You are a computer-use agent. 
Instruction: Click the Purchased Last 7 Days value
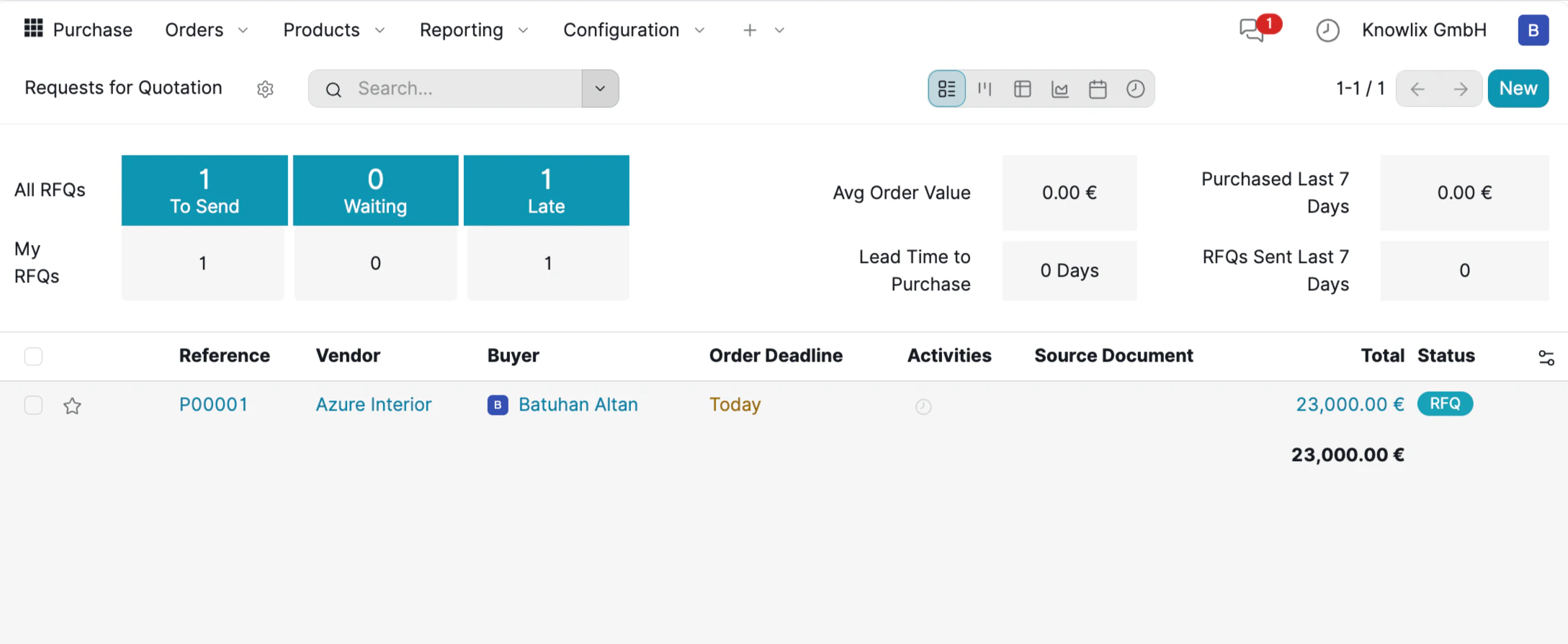(x=1464, y=193)
